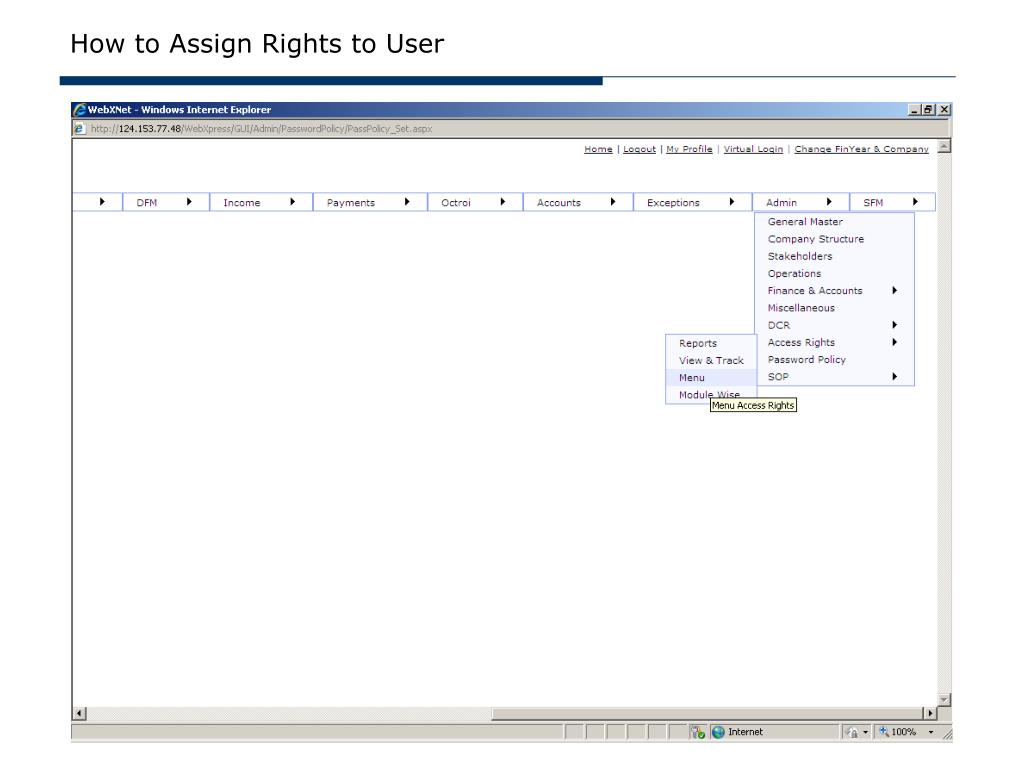Click the Logout link
The width and height of the screenshot is (1024, 768).
pos(639,149)
